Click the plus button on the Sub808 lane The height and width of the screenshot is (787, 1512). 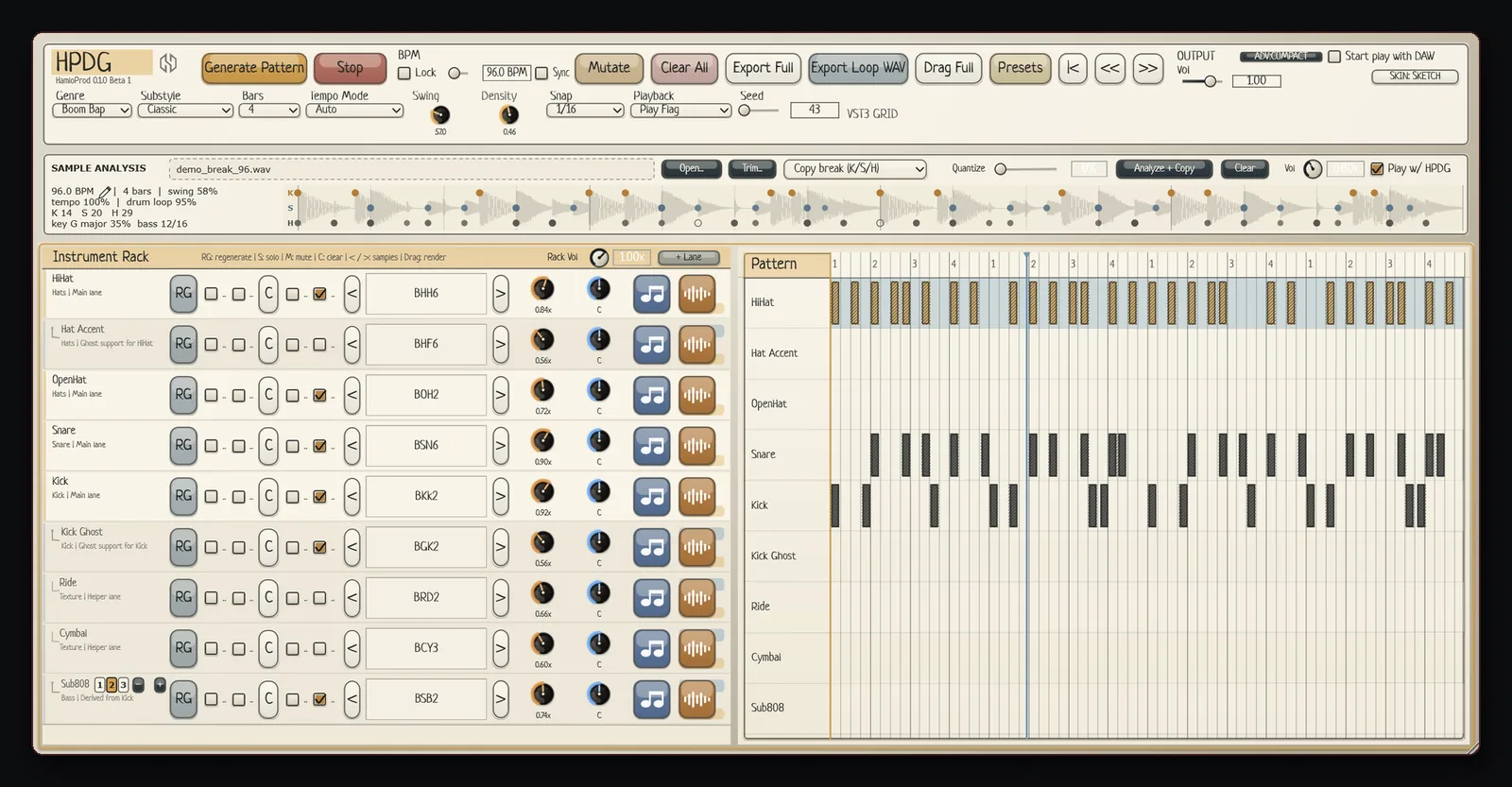click(x=160, y=685)
